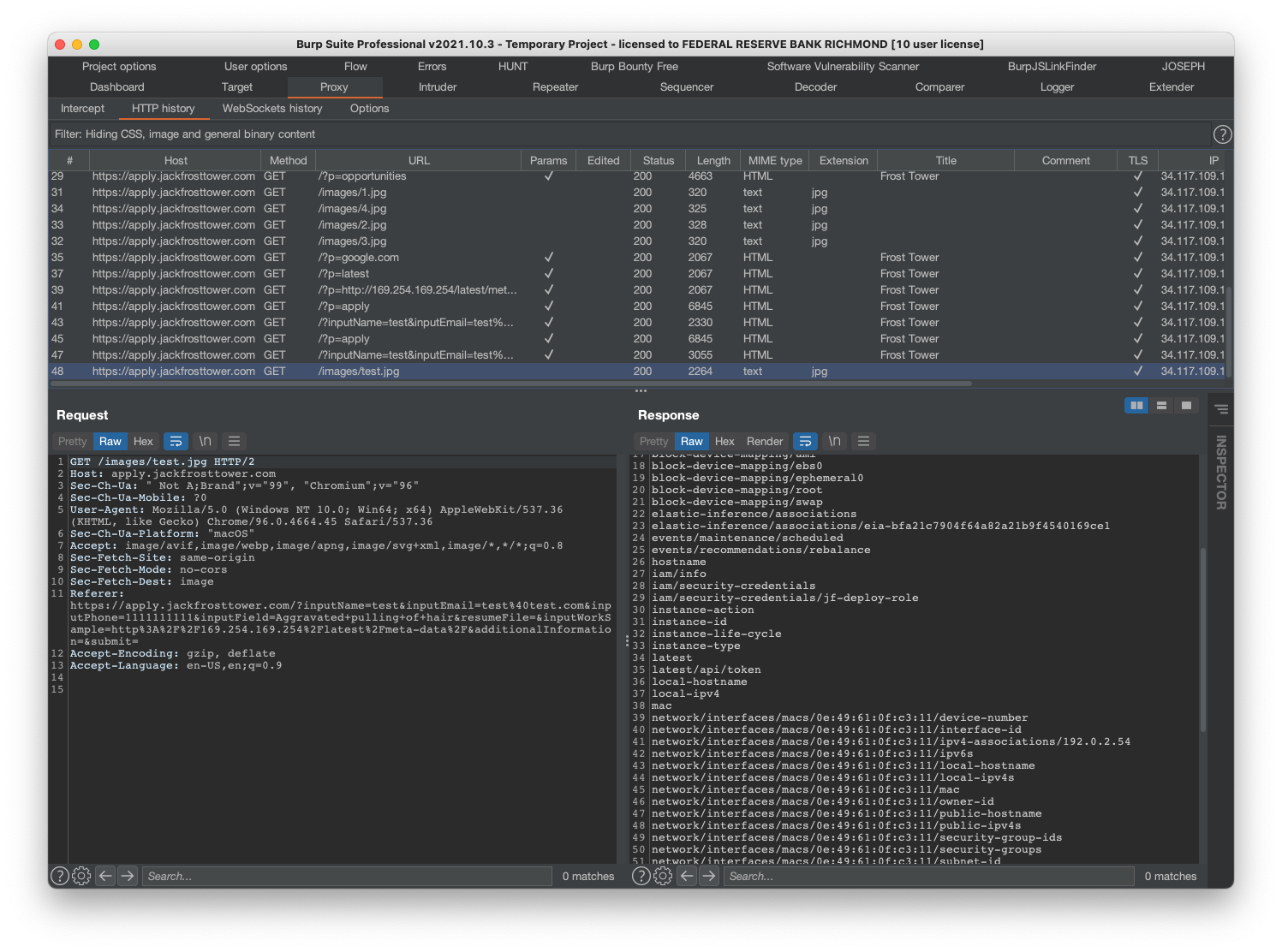This screenshot has height=952, width=1282.
Task: Open the Extender tab
Action: [x=1172, y=87]
